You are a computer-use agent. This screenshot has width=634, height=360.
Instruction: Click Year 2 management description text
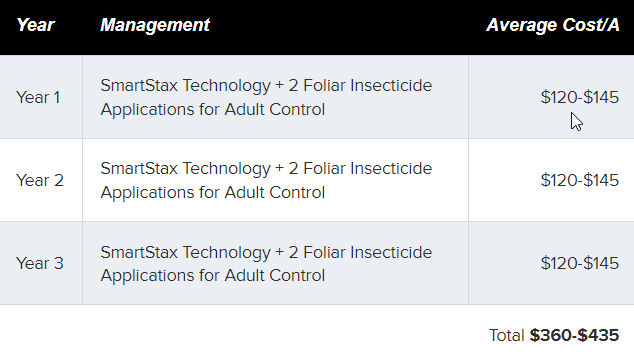coord(266,180)
